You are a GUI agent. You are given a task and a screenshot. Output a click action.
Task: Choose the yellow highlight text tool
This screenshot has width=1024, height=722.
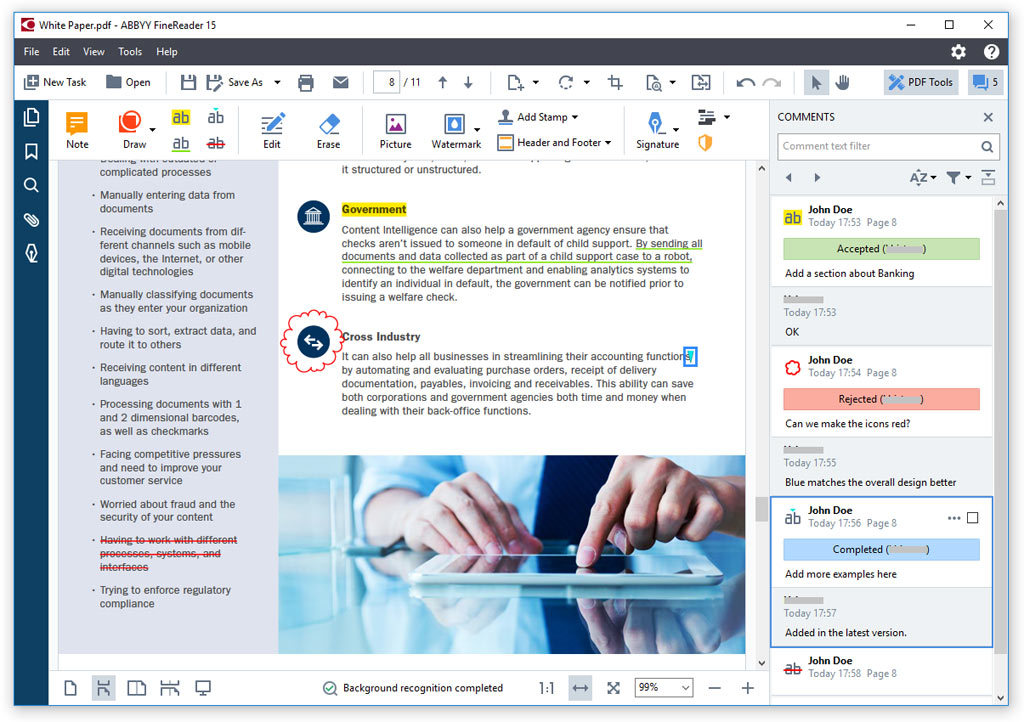pyautogui.click(x=181, y=118)
